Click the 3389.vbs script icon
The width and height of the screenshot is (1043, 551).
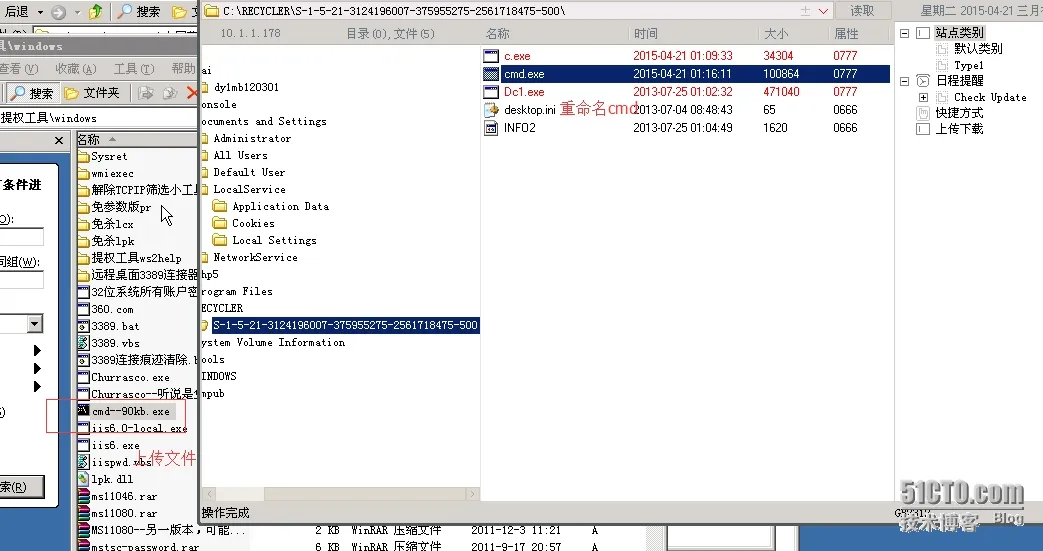[x=83, y=343]
